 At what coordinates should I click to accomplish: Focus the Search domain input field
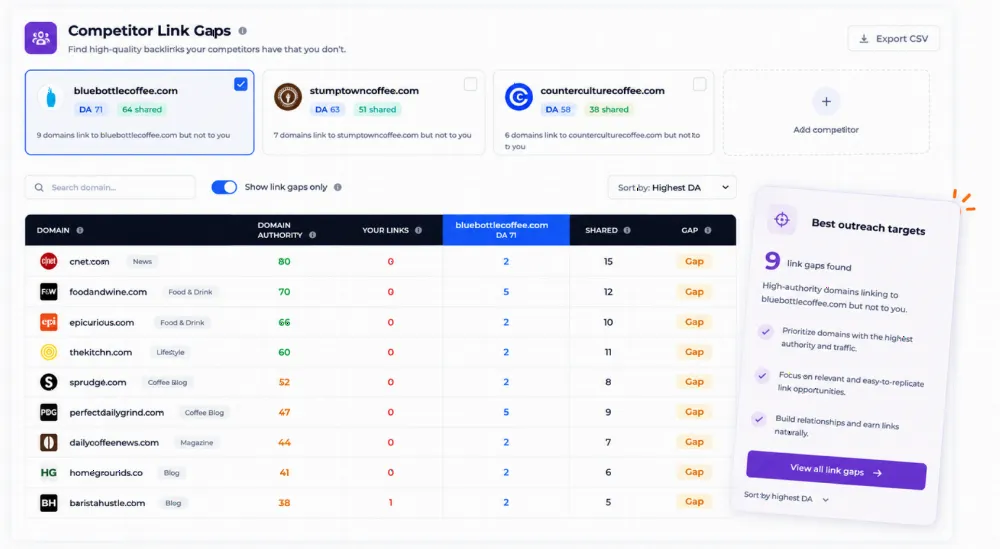click(110, 187)
